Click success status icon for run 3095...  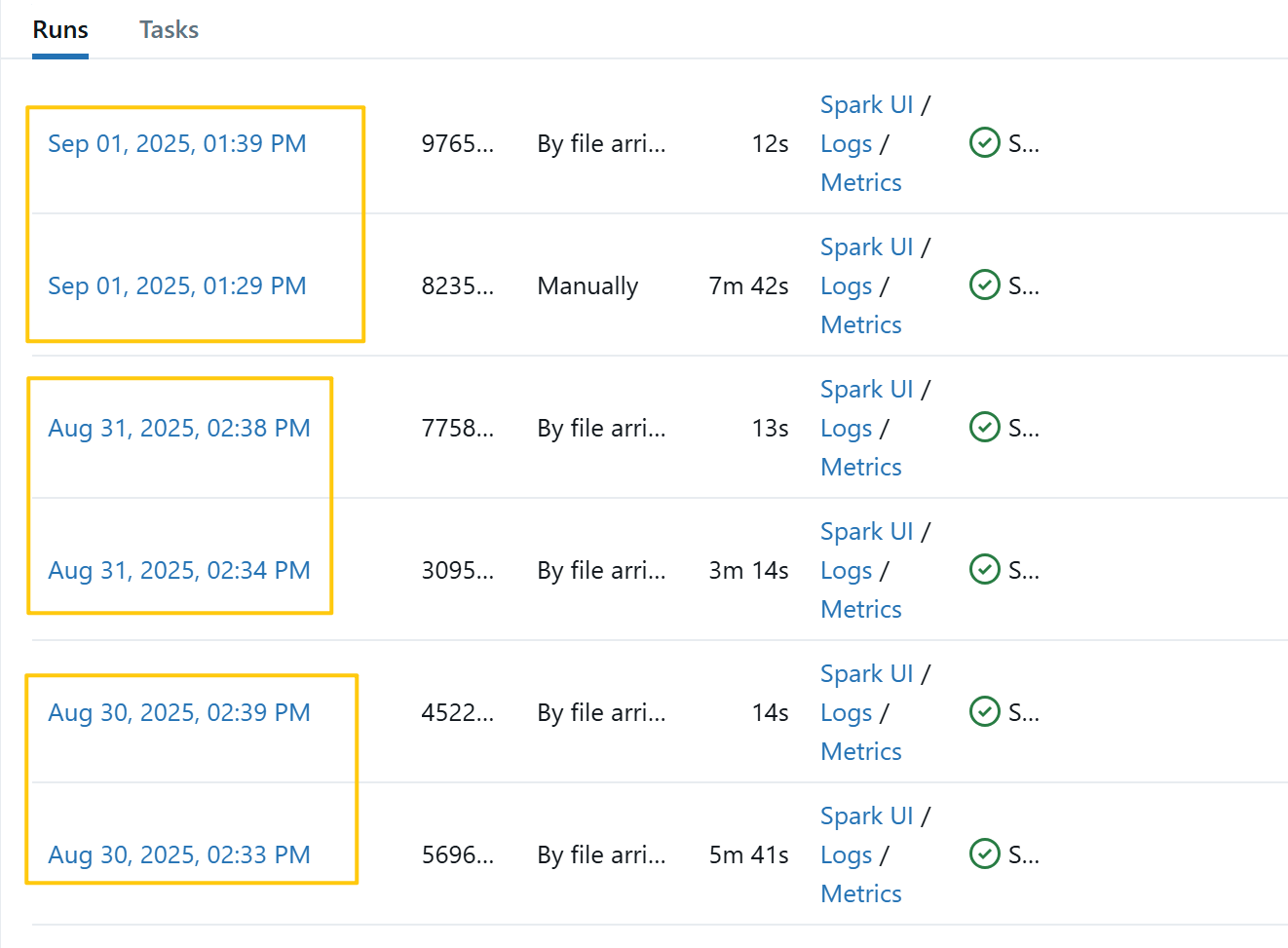(985, 569)
